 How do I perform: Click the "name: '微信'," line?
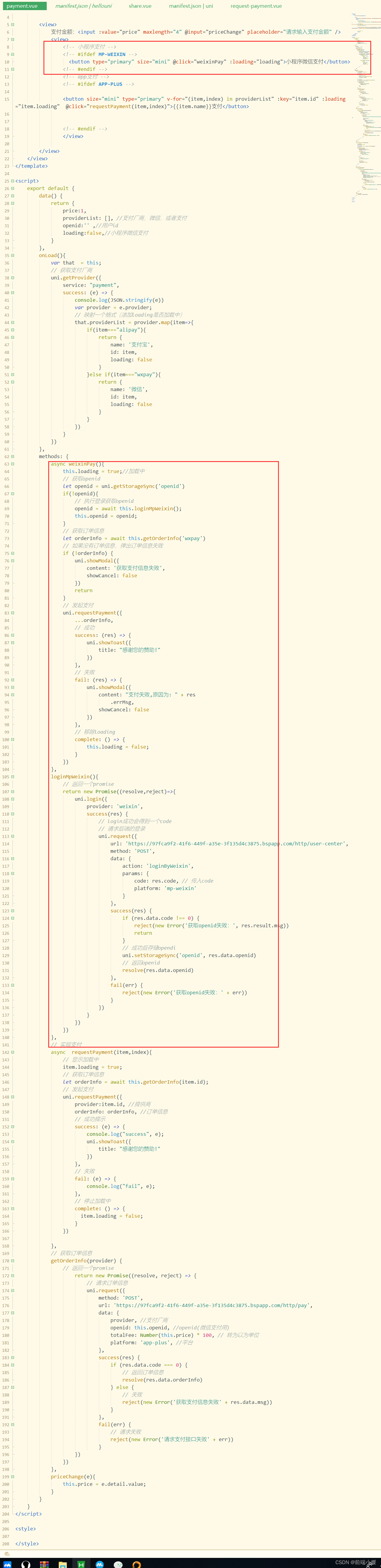point(128,390)
